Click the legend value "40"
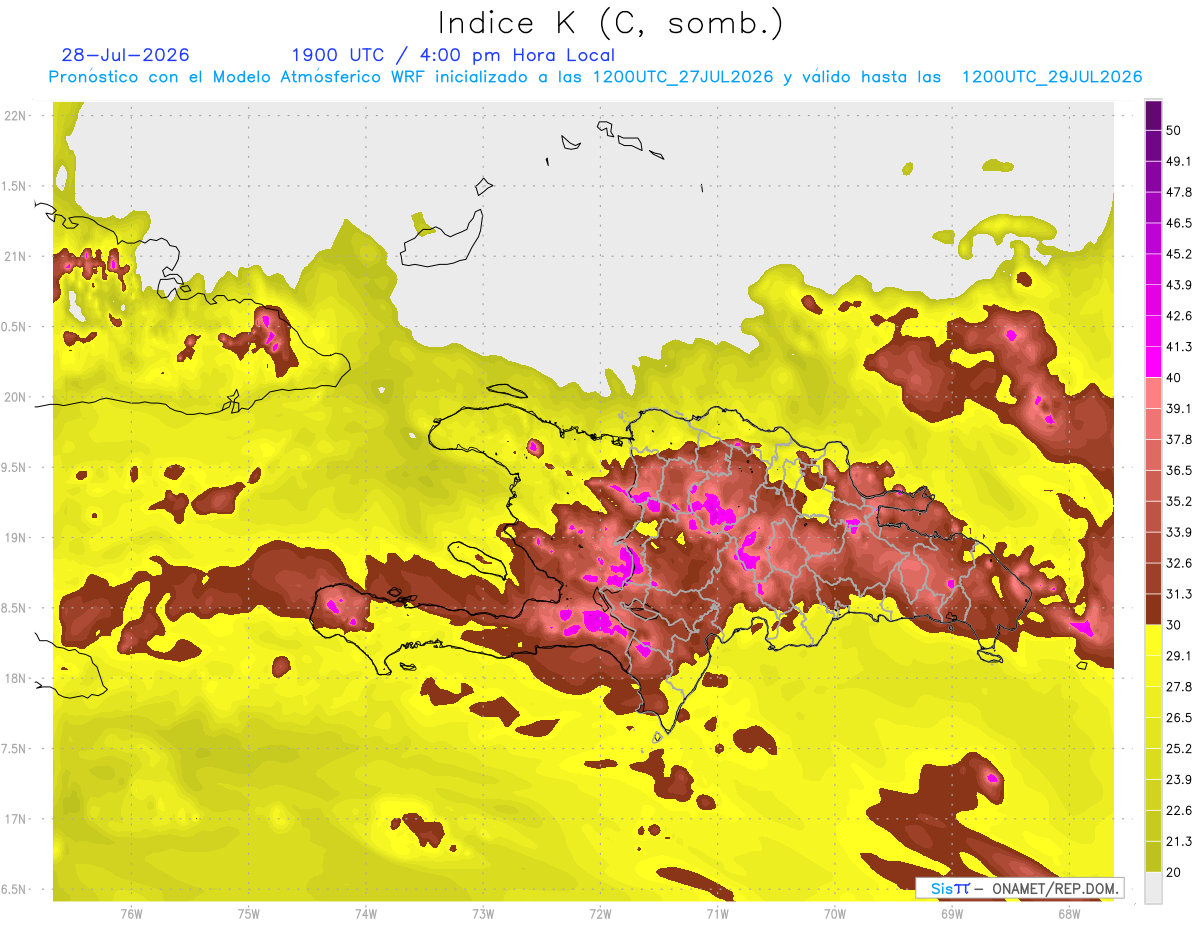1200x927 pixels. click(1174, 378)
